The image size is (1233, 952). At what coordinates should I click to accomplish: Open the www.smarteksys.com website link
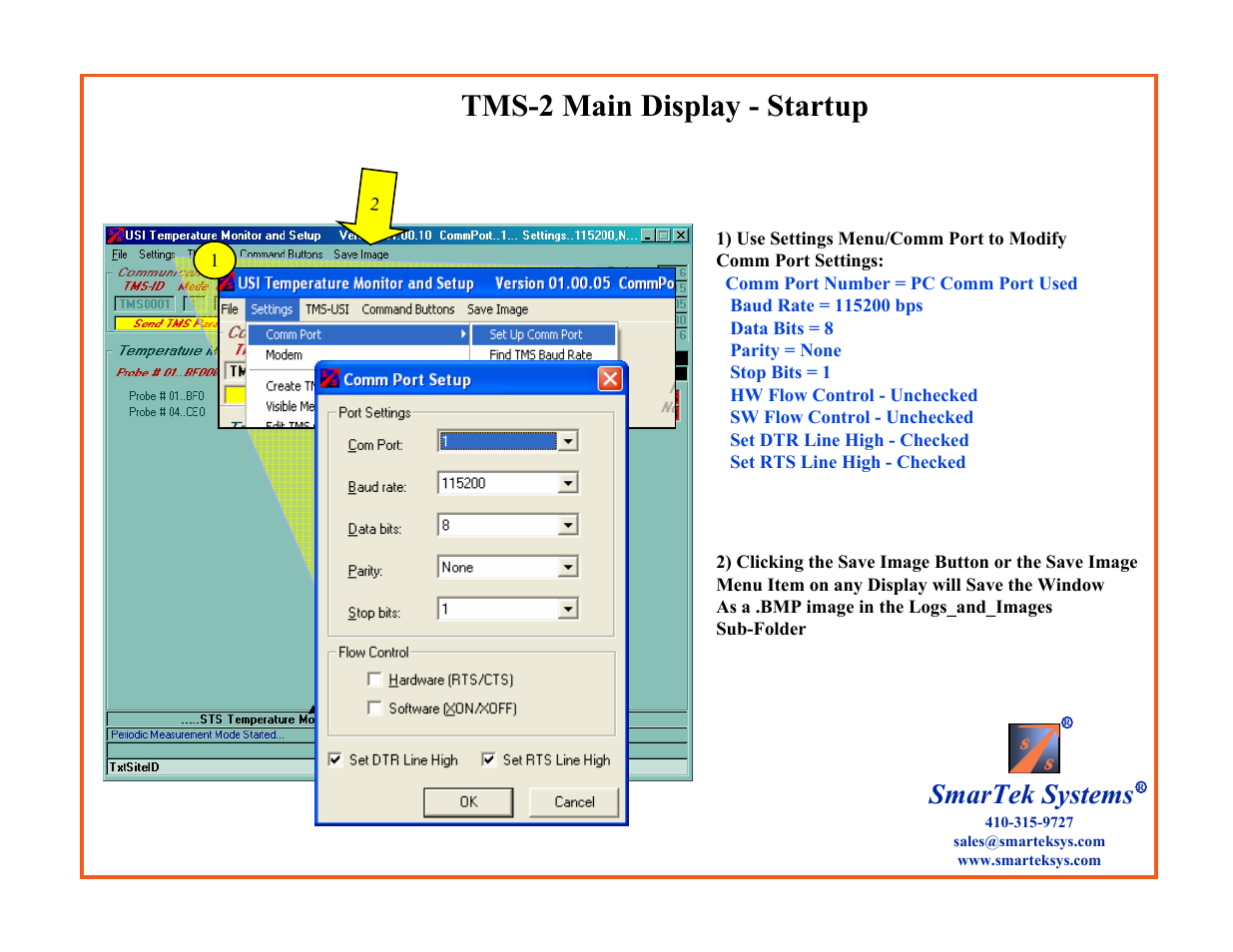(1028, 860)
